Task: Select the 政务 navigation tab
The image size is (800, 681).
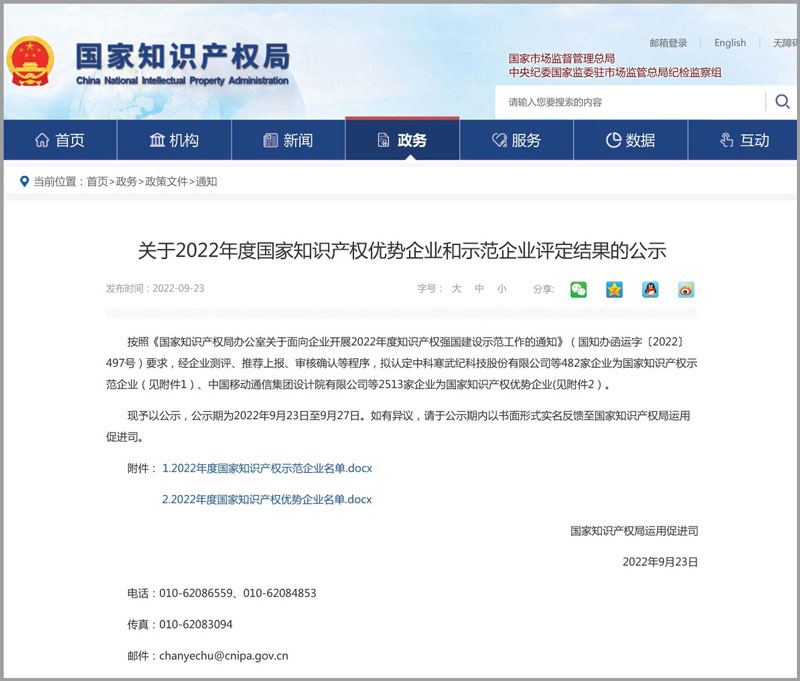Action: pyautogui.click(x=403, y=140)
